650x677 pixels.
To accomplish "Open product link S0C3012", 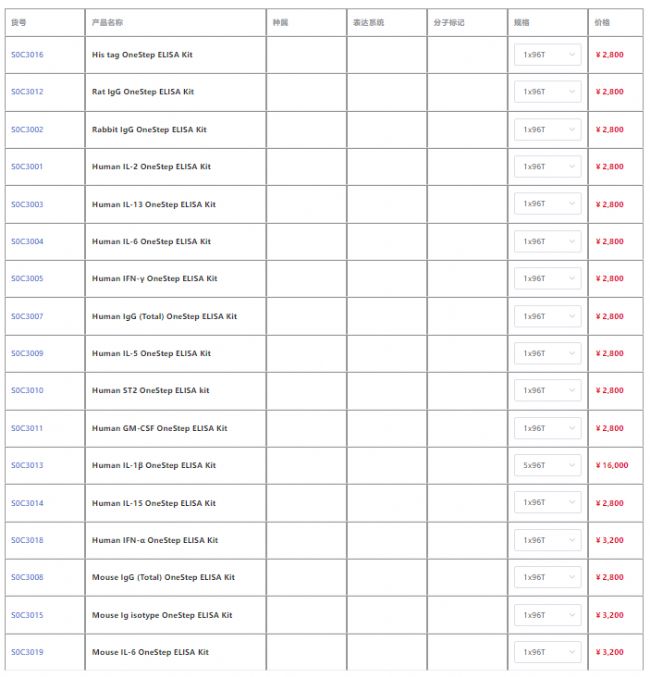I will (x=27, y=92).
